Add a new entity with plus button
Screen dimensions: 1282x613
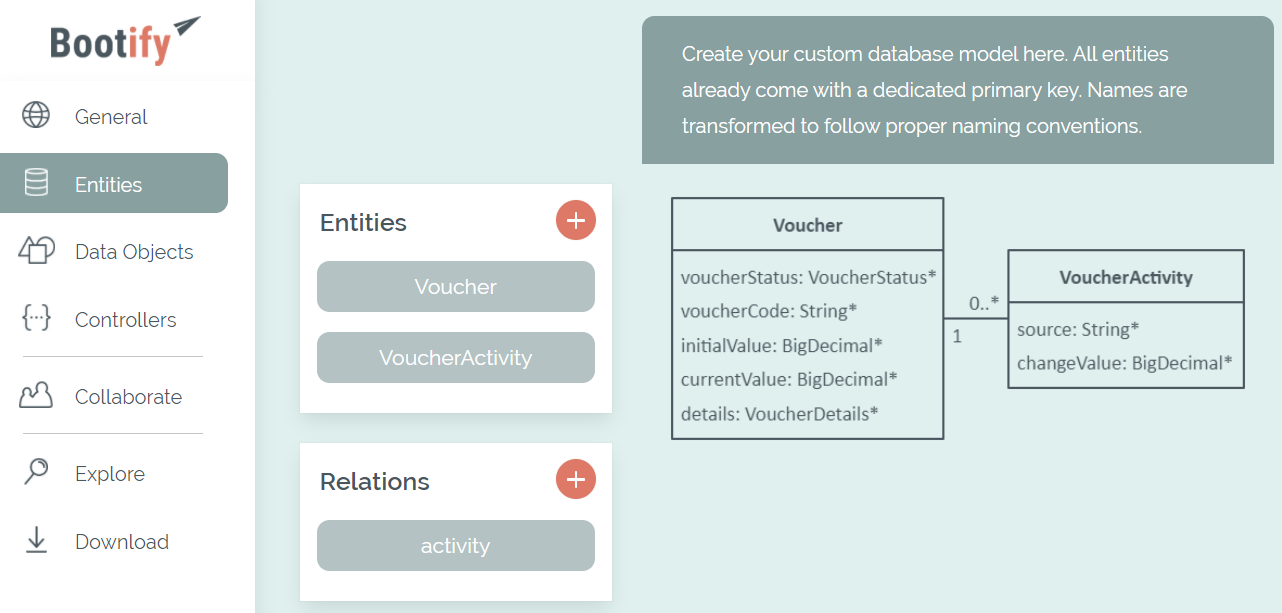(x=575, y=220)
